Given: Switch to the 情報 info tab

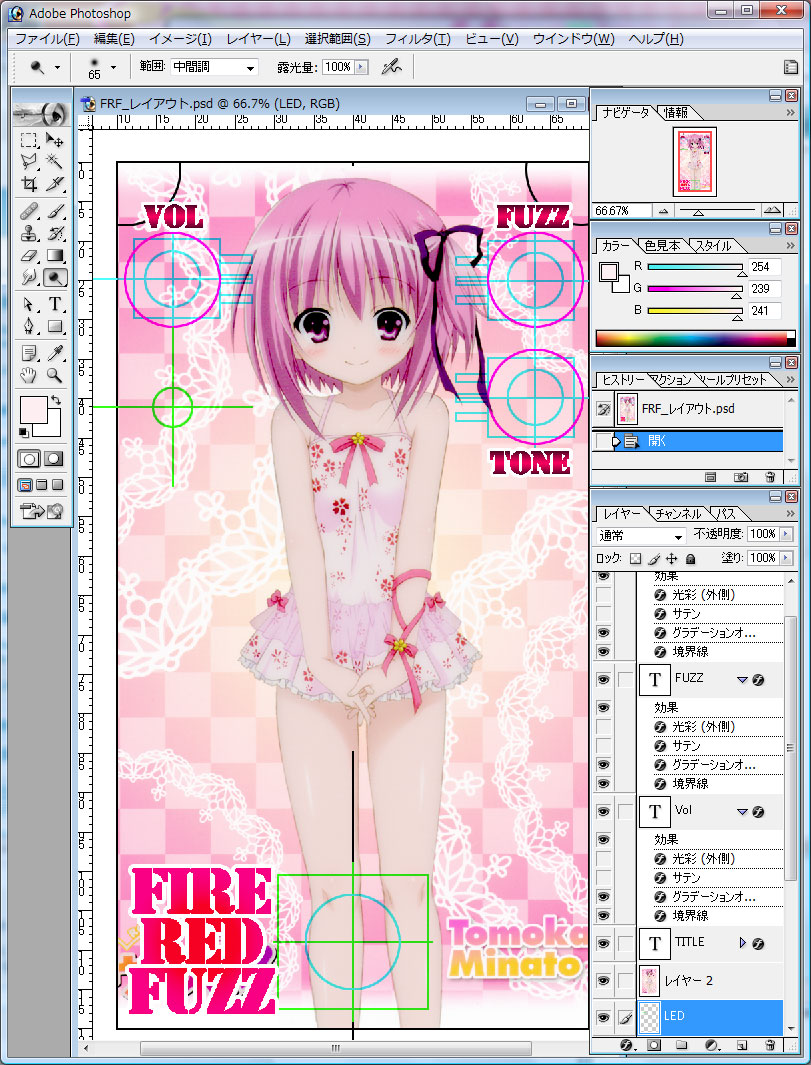Looking at the screenshot, I should (x=676, y=112).
